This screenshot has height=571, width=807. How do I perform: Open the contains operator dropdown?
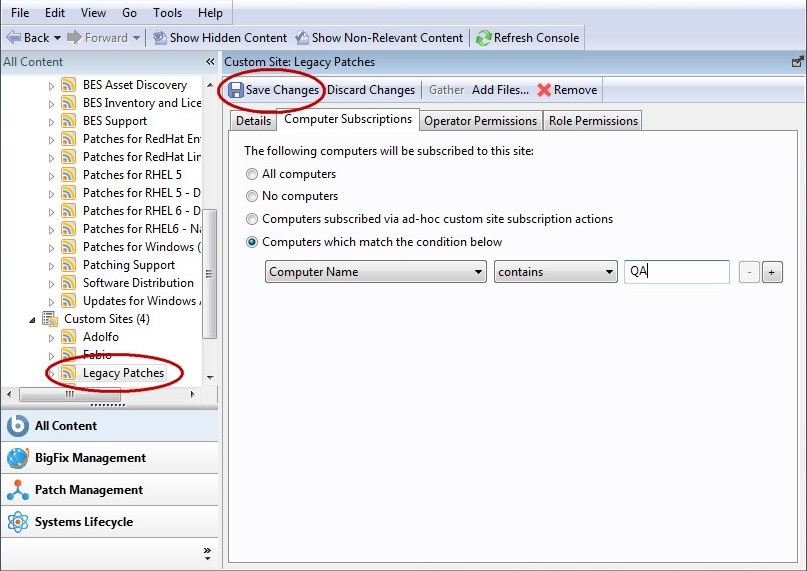[x=555, y=272]
